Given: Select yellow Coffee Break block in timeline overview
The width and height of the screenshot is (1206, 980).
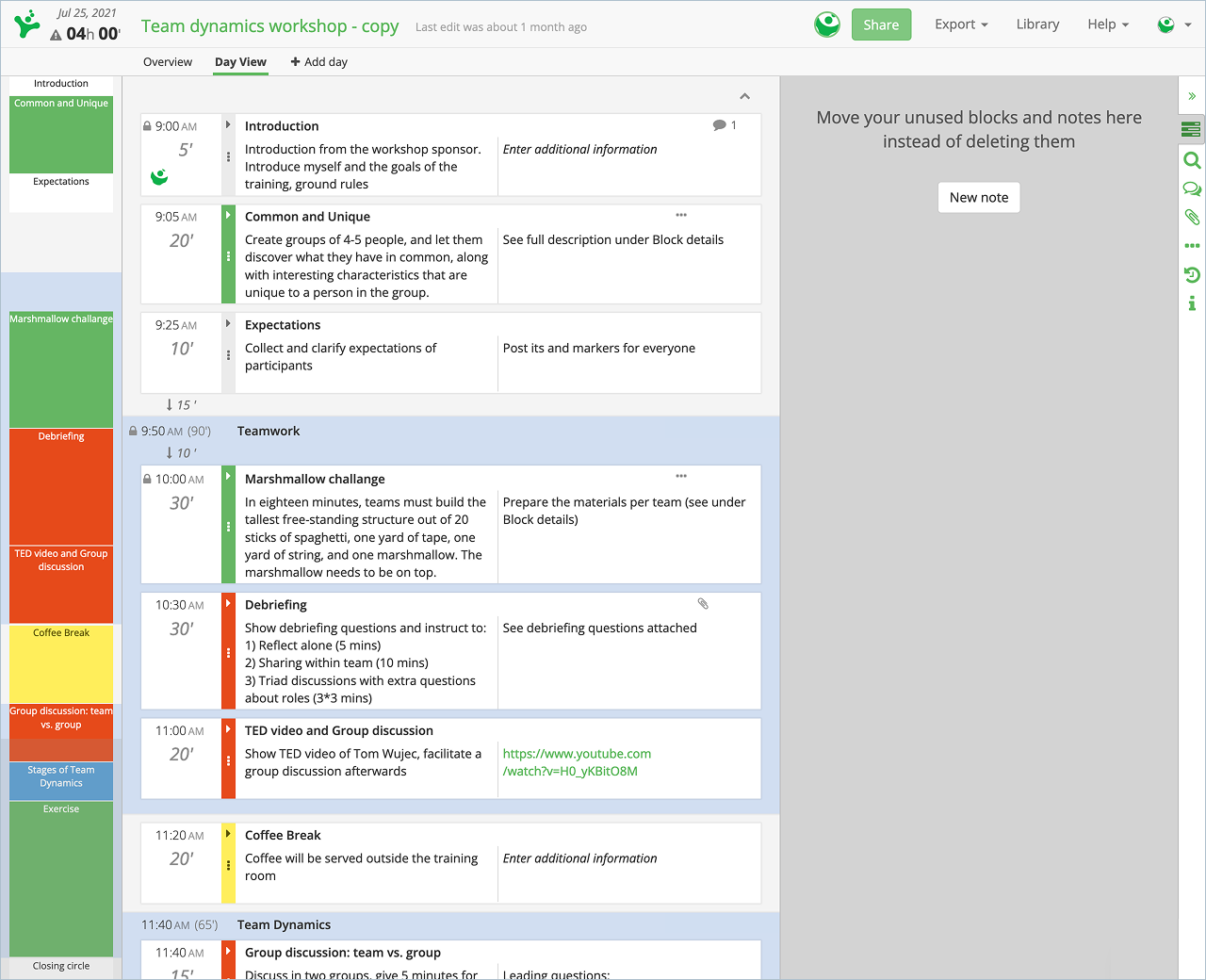Looking at the screenshot, I should pyautogui.click(x=61, y=664).
